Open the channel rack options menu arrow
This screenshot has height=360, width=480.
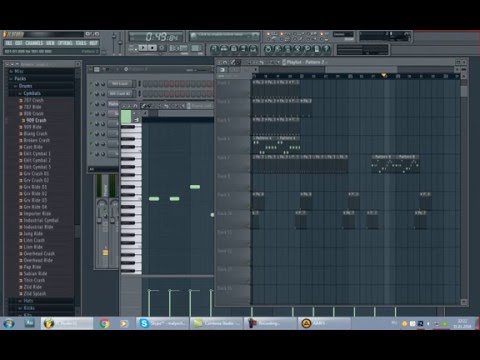click(90, 69)
